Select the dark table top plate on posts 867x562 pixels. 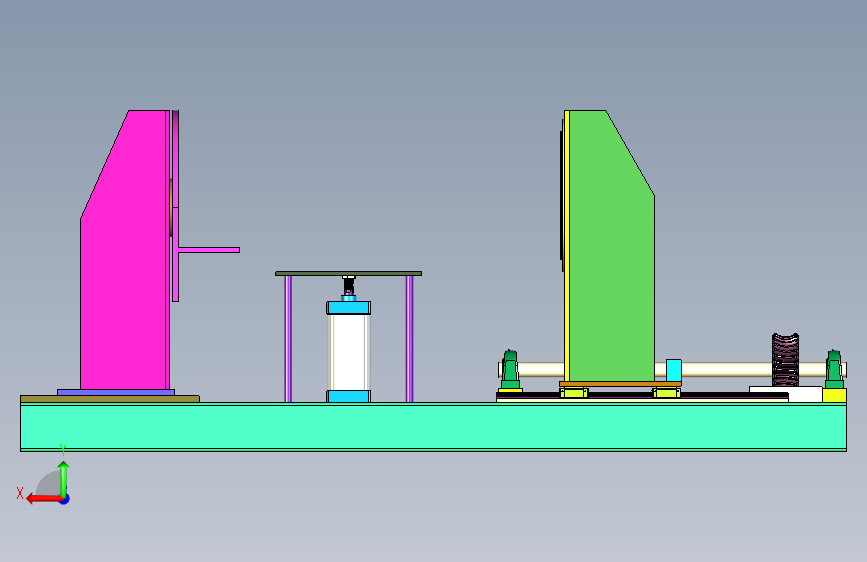point(348,273)
